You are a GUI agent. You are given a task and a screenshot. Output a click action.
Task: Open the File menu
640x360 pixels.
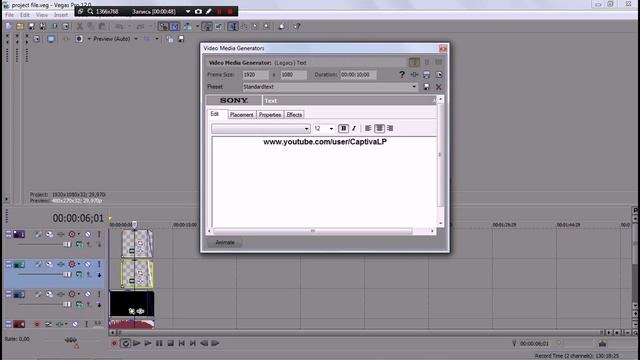(9, 15)
